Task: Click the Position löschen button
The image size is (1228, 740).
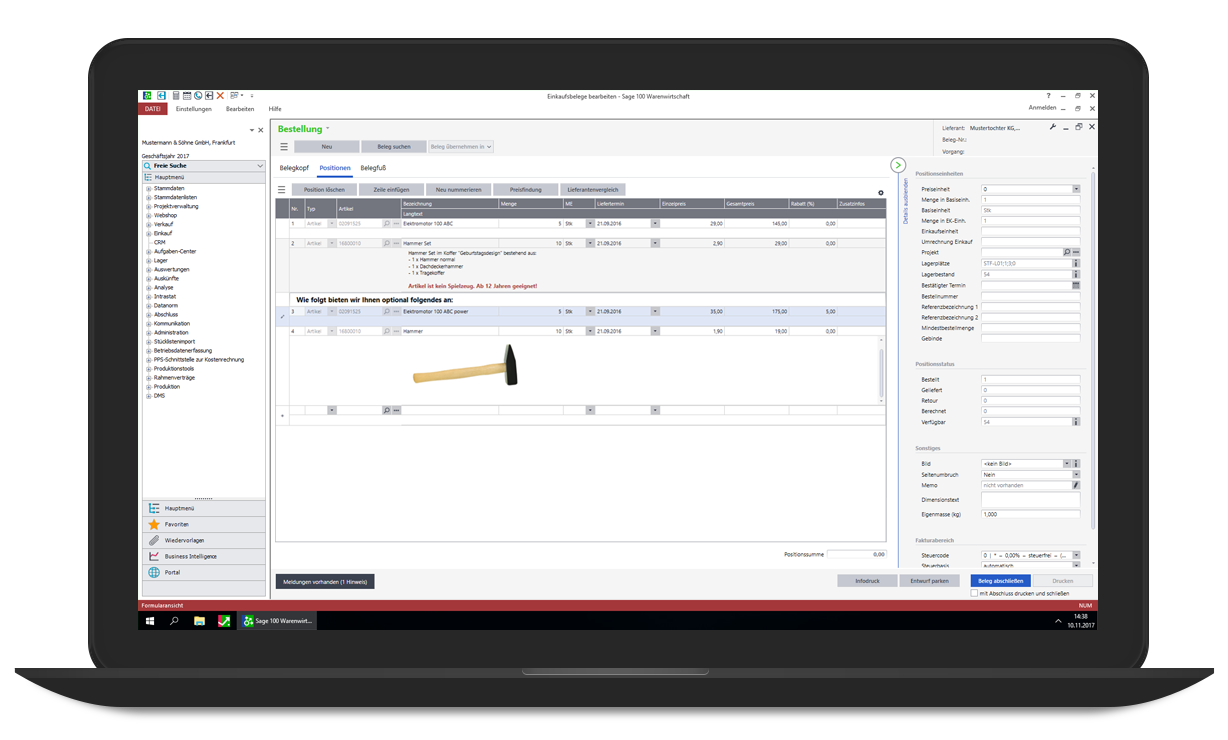Action: pyautogui.click(x=324, y=189)
